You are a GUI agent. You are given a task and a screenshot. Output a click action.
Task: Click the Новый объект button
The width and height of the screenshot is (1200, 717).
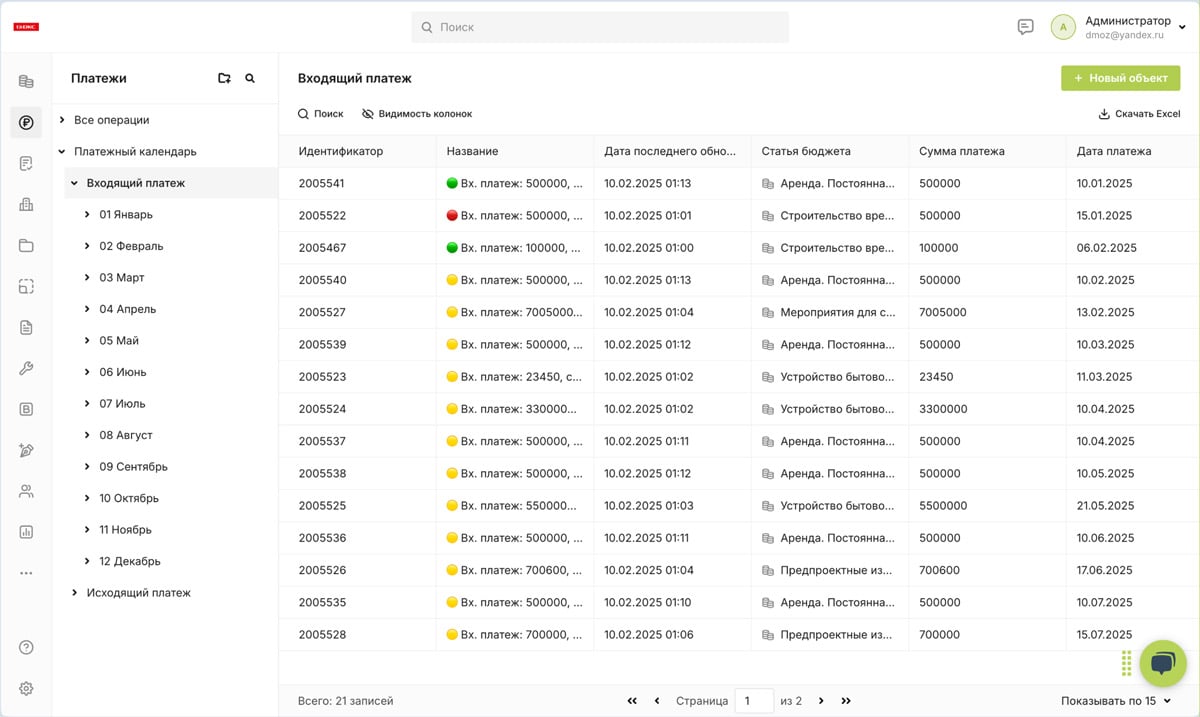[1120, 78]
